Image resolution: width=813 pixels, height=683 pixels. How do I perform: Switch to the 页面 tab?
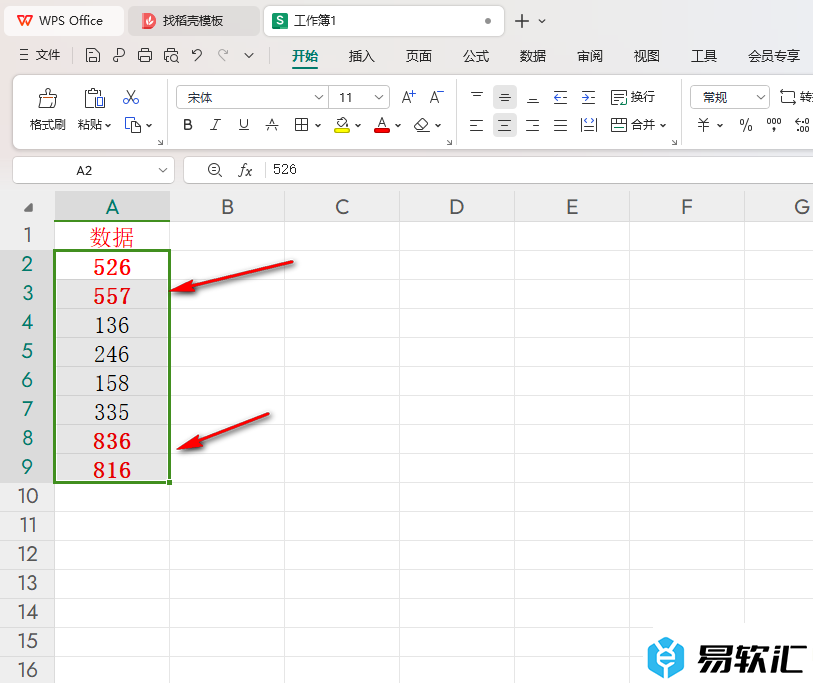coord(418,56)
